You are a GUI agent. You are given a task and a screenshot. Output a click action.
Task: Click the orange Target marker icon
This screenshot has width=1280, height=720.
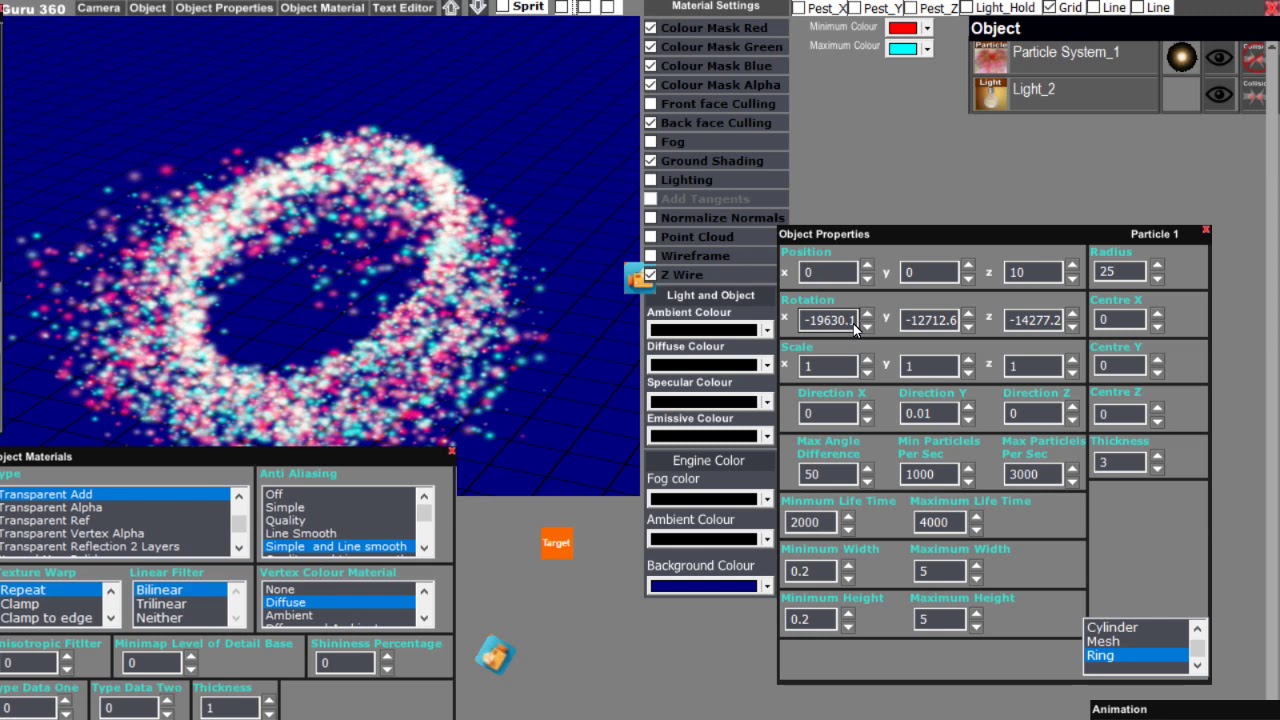coord(557,543)
